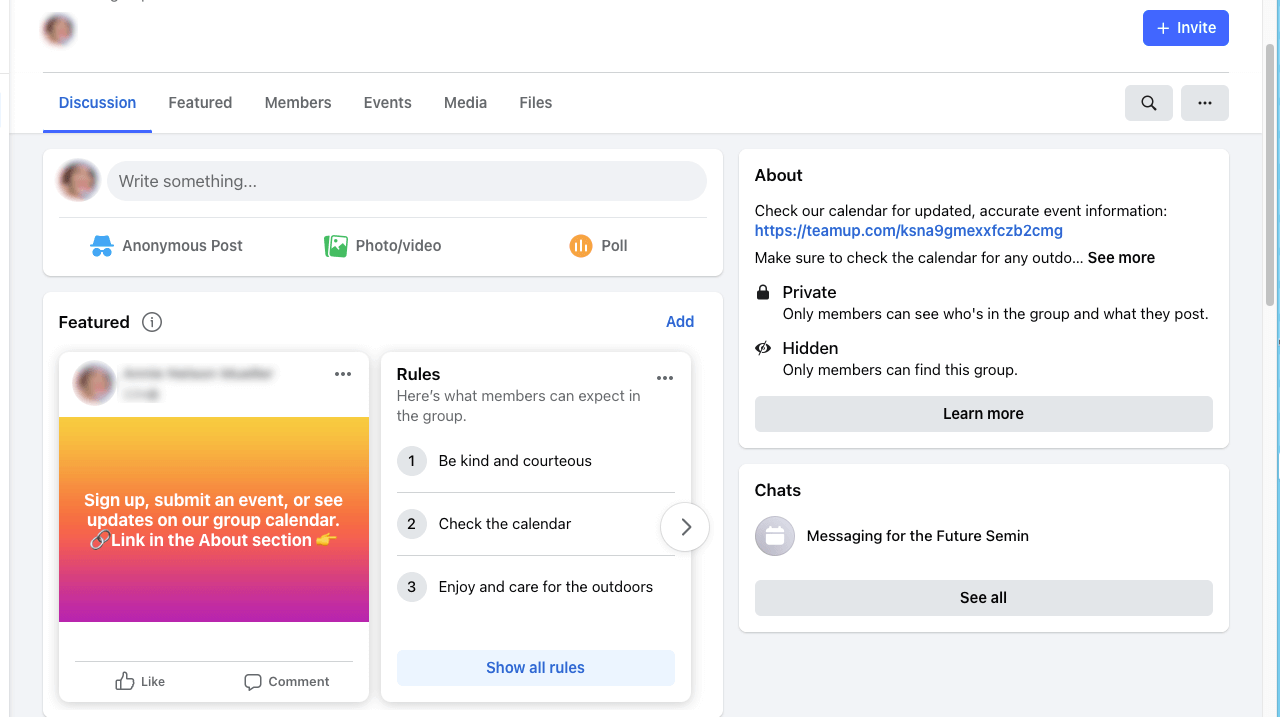Click the Write something input field
The image size is (1280, 720).
tap(407, 181)
